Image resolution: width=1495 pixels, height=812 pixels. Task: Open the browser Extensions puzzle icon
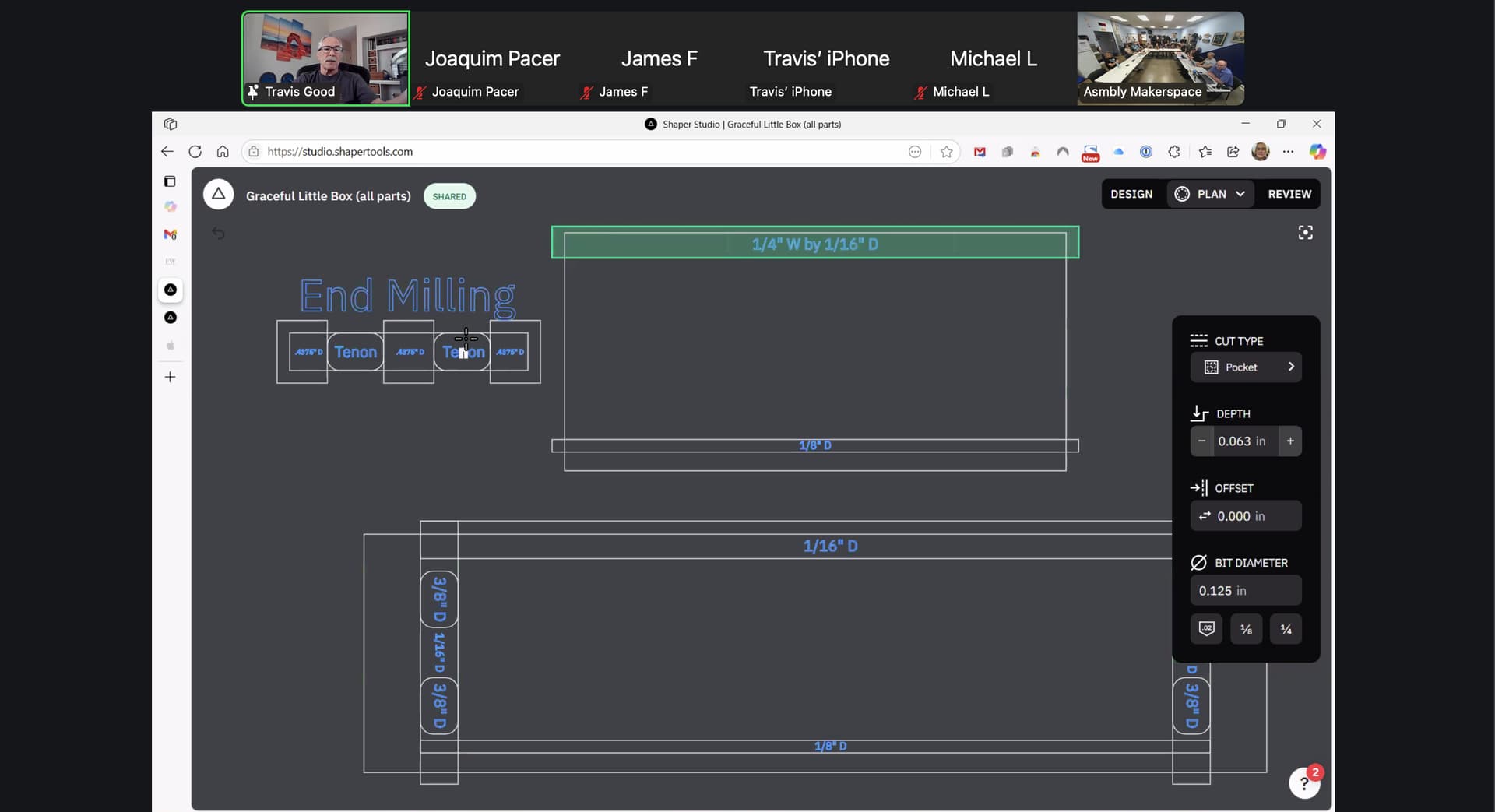(x=1174, y=152)
